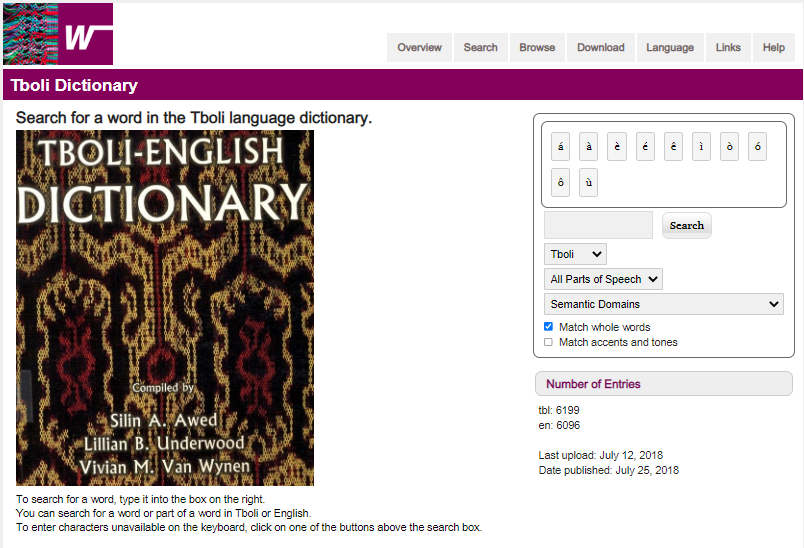
Task: Insert the ù character button
Action: [x=589, y=182]
